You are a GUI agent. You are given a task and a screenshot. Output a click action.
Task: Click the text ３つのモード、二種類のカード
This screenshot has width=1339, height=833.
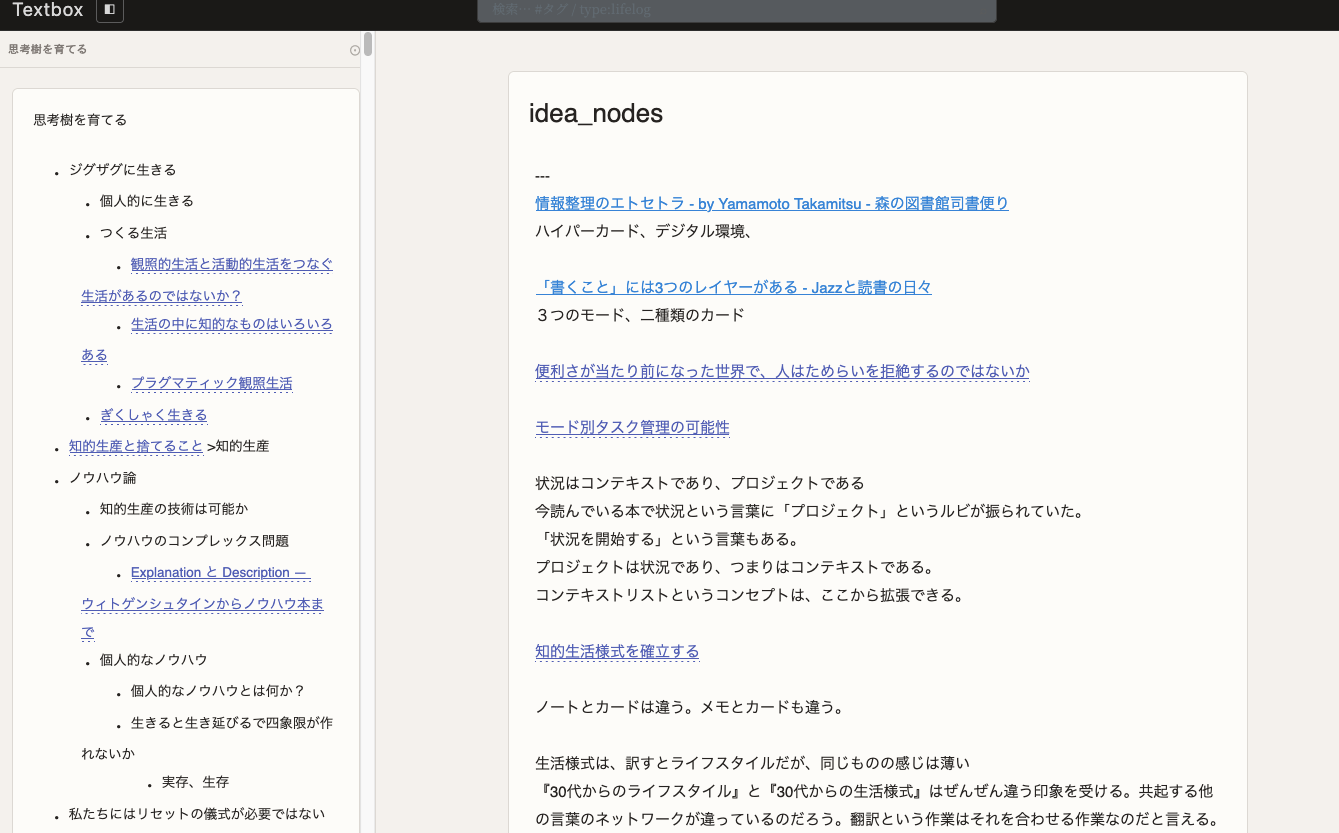pyautogui.click(x=640, y=315)
